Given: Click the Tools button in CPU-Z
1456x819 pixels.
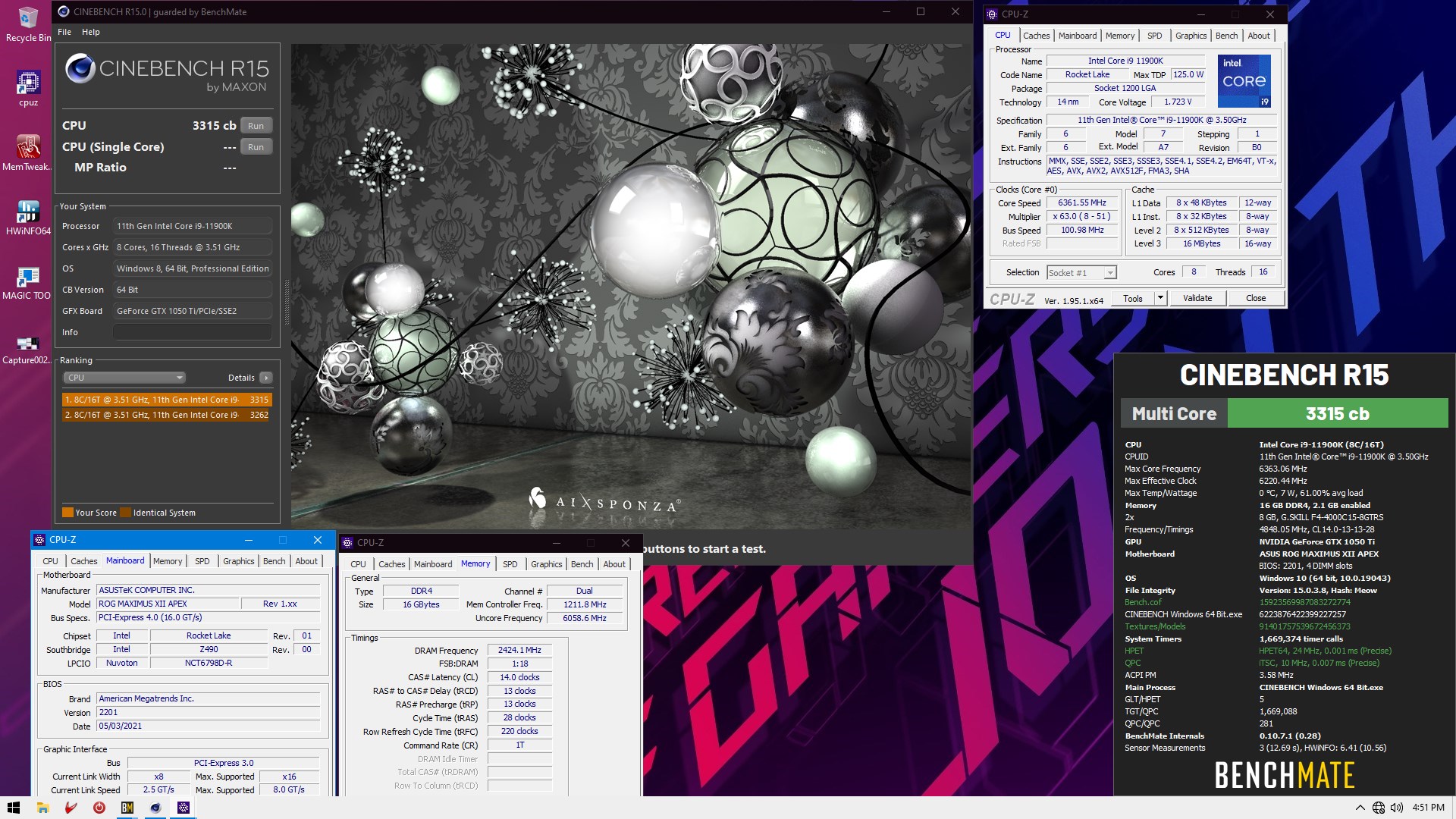Looking at the screenshot, I should click(1133, 298).
